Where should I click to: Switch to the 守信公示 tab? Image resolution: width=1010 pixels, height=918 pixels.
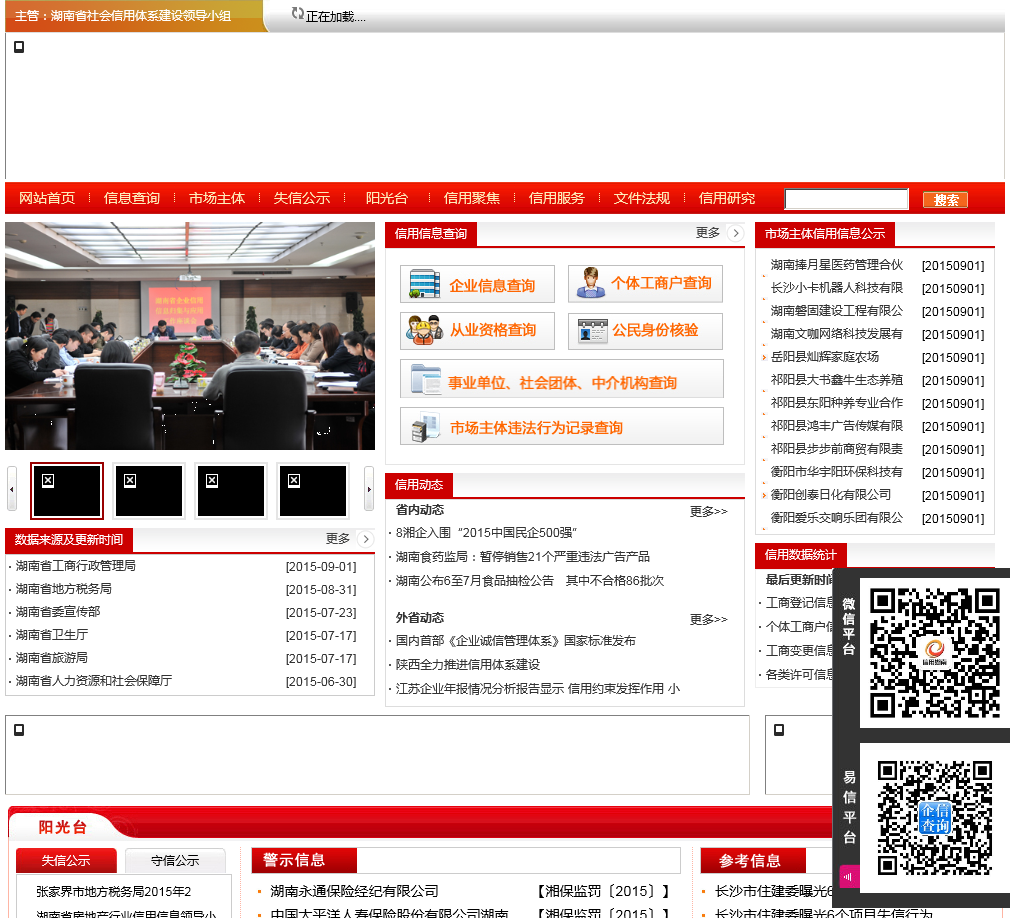175,861
